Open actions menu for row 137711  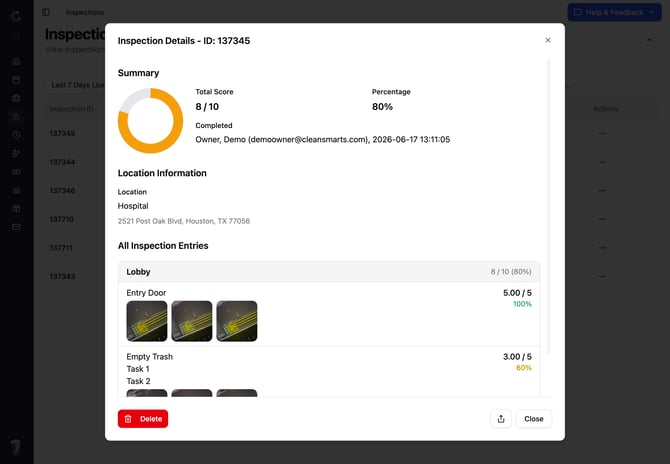point(602,248)
